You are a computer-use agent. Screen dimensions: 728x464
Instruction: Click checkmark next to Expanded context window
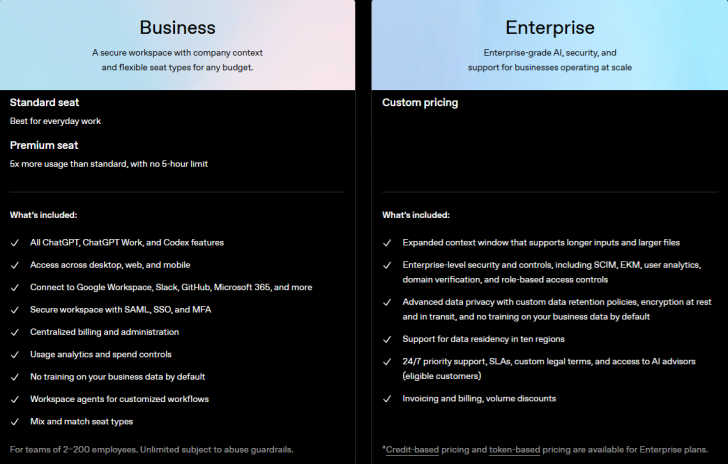click(x=387, y=243)
